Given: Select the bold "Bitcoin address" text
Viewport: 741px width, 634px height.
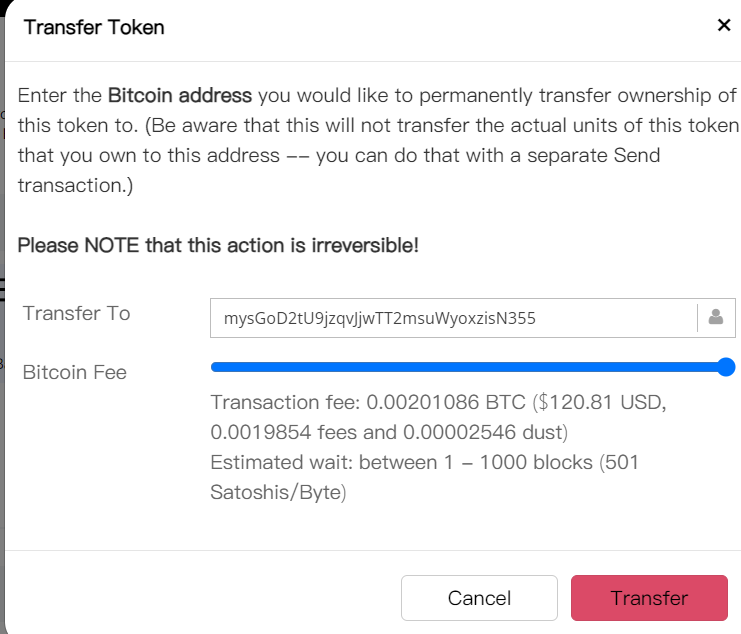Looking at the screenshot, I should pyautogui.click(x=180, y=96).
